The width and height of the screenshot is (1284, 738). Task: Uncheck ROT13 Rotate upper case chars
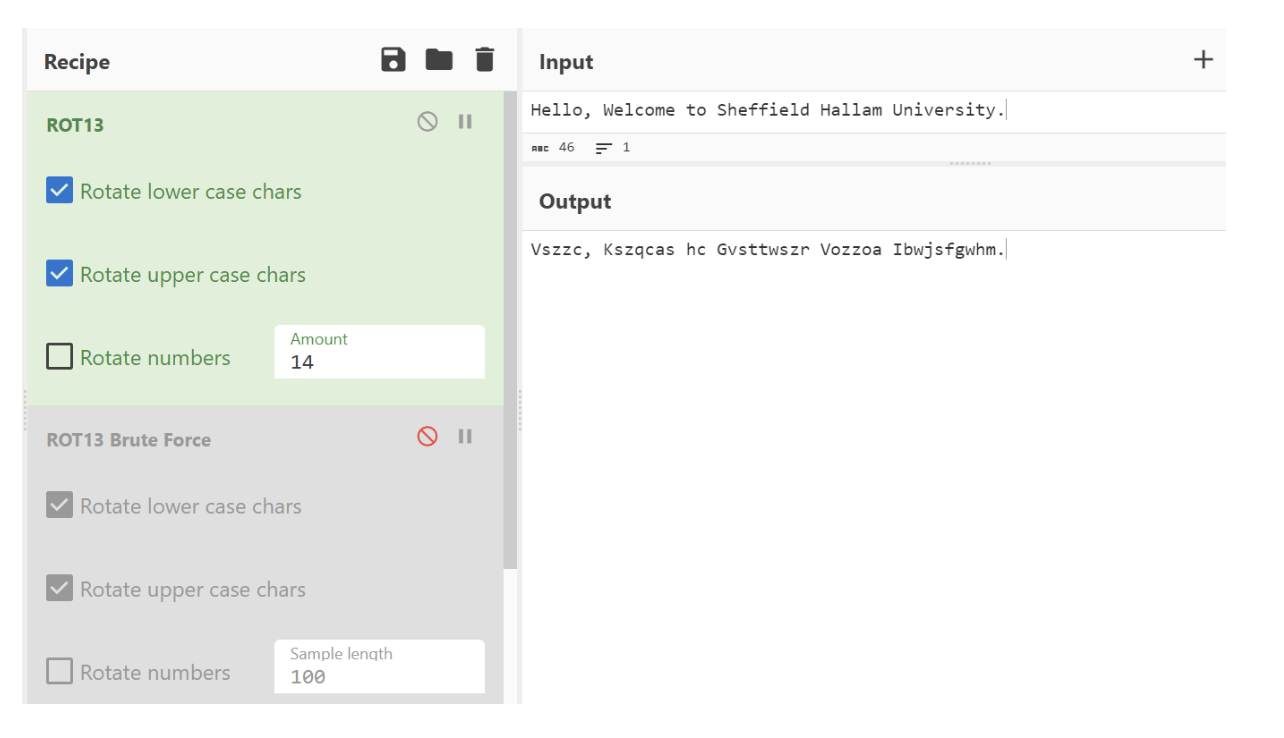coord(60,274)
